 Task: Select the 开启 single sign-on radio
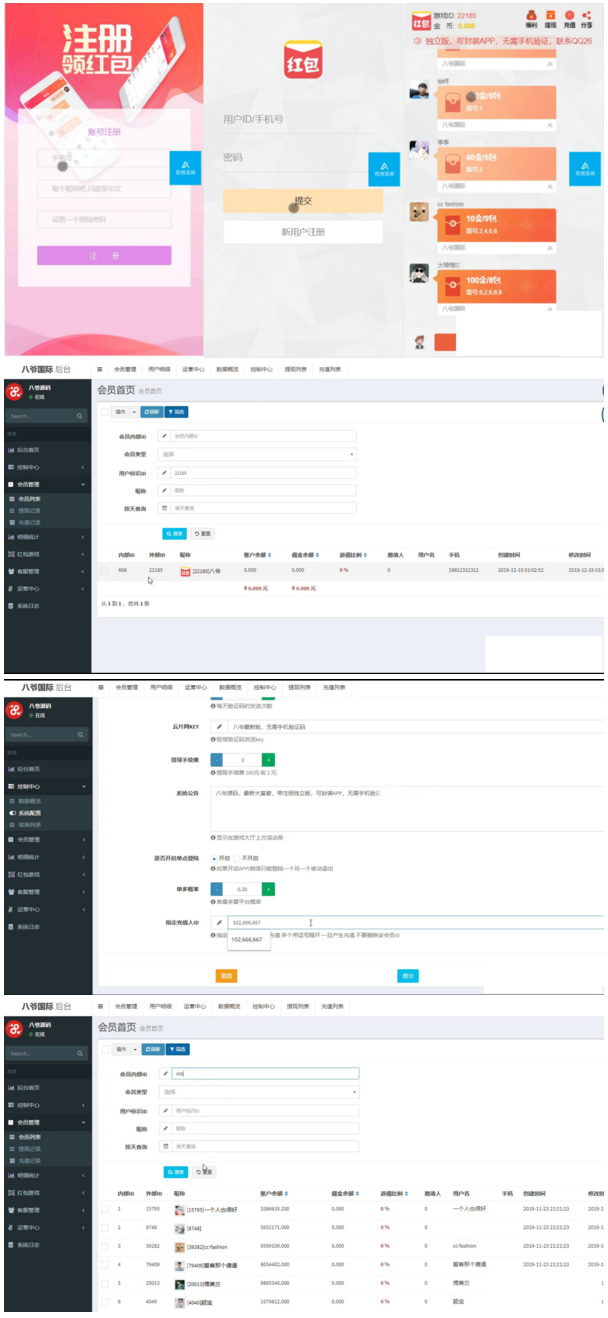214,858
